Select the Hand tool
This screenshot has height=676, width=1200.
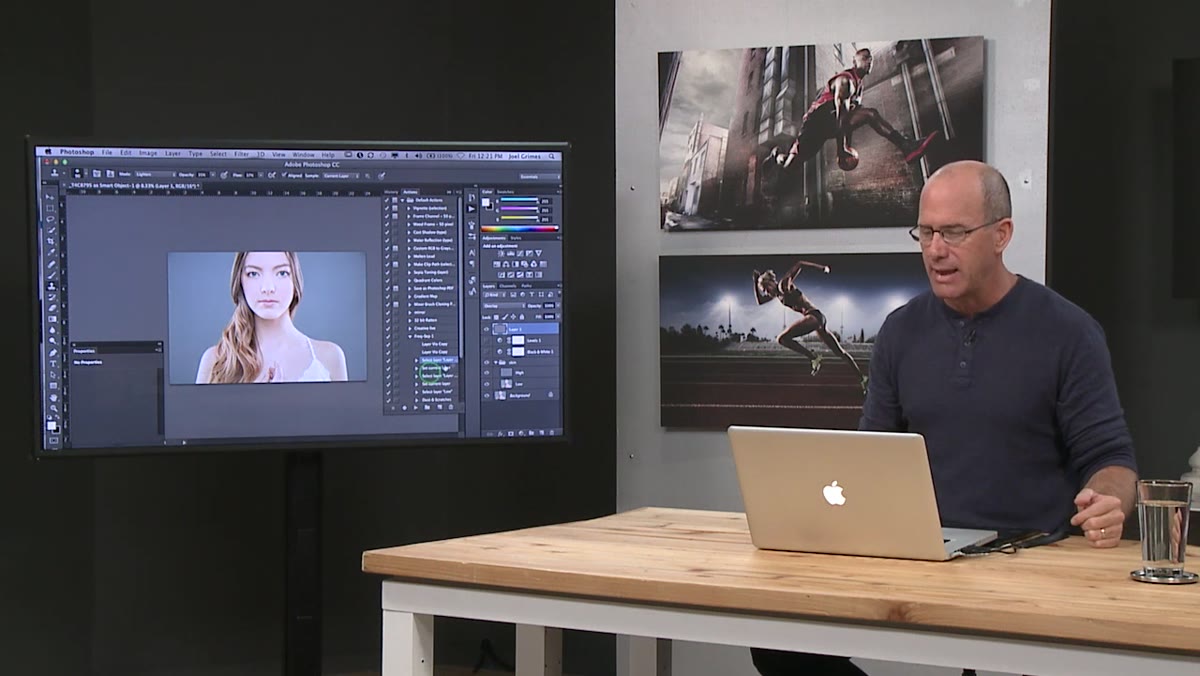click(53, 398)
